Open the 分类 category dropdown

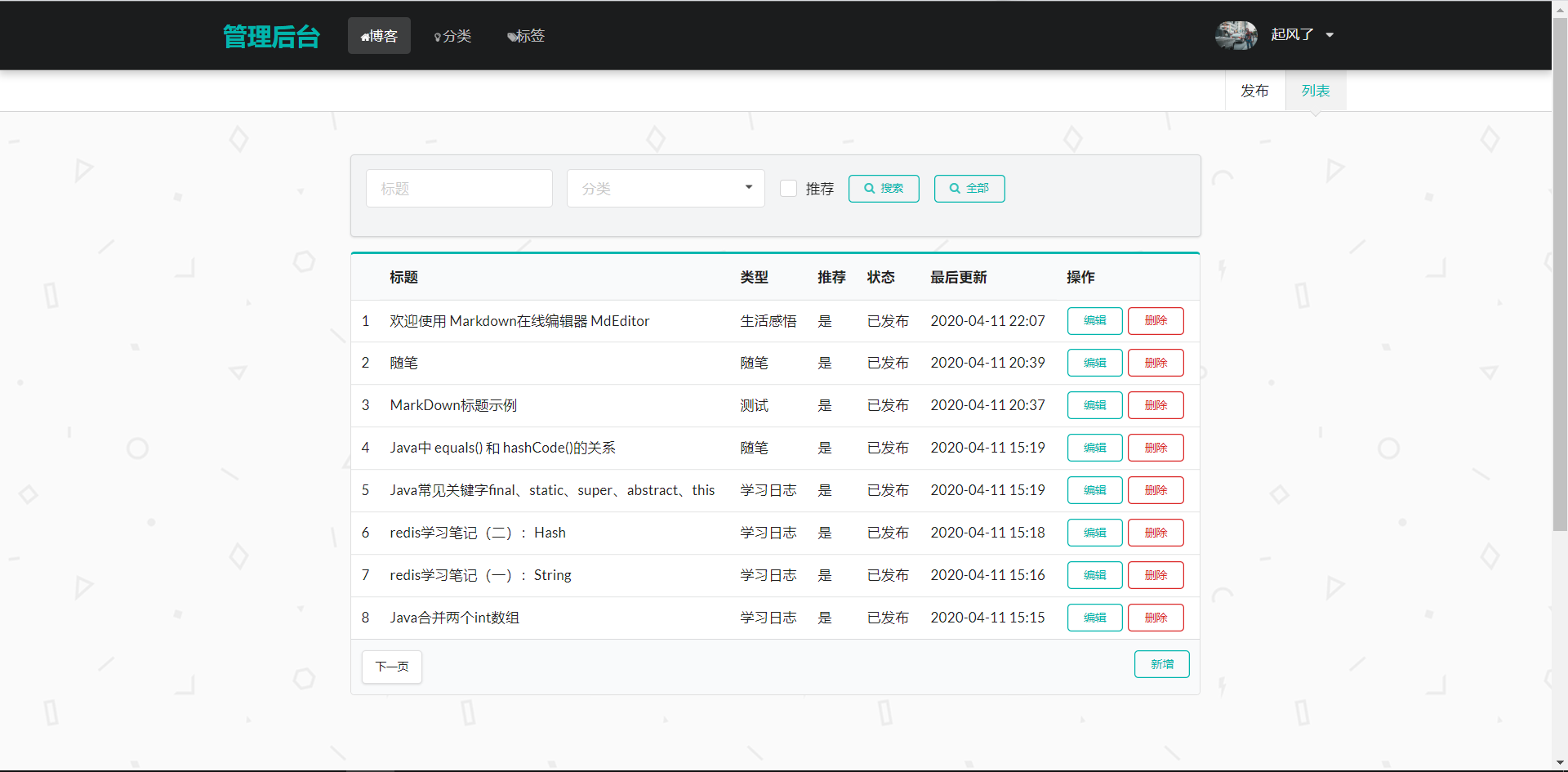tap(666, 189)
